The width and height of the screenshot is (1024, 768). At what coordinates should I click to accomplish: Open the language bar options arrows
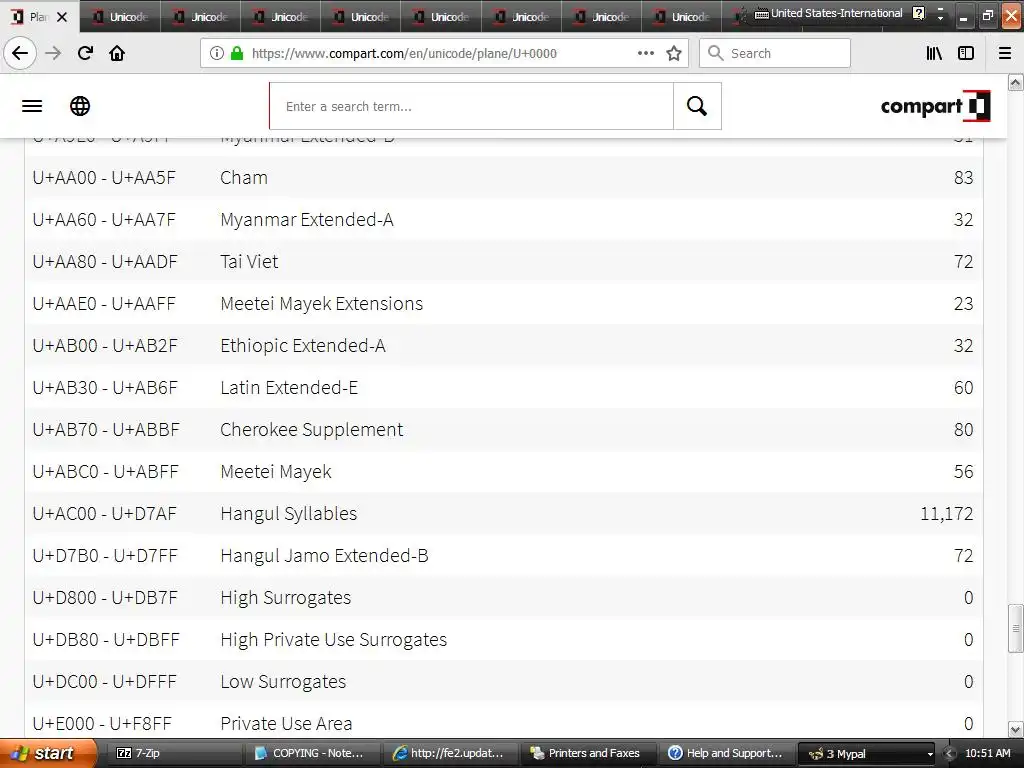tap(940, 14)
